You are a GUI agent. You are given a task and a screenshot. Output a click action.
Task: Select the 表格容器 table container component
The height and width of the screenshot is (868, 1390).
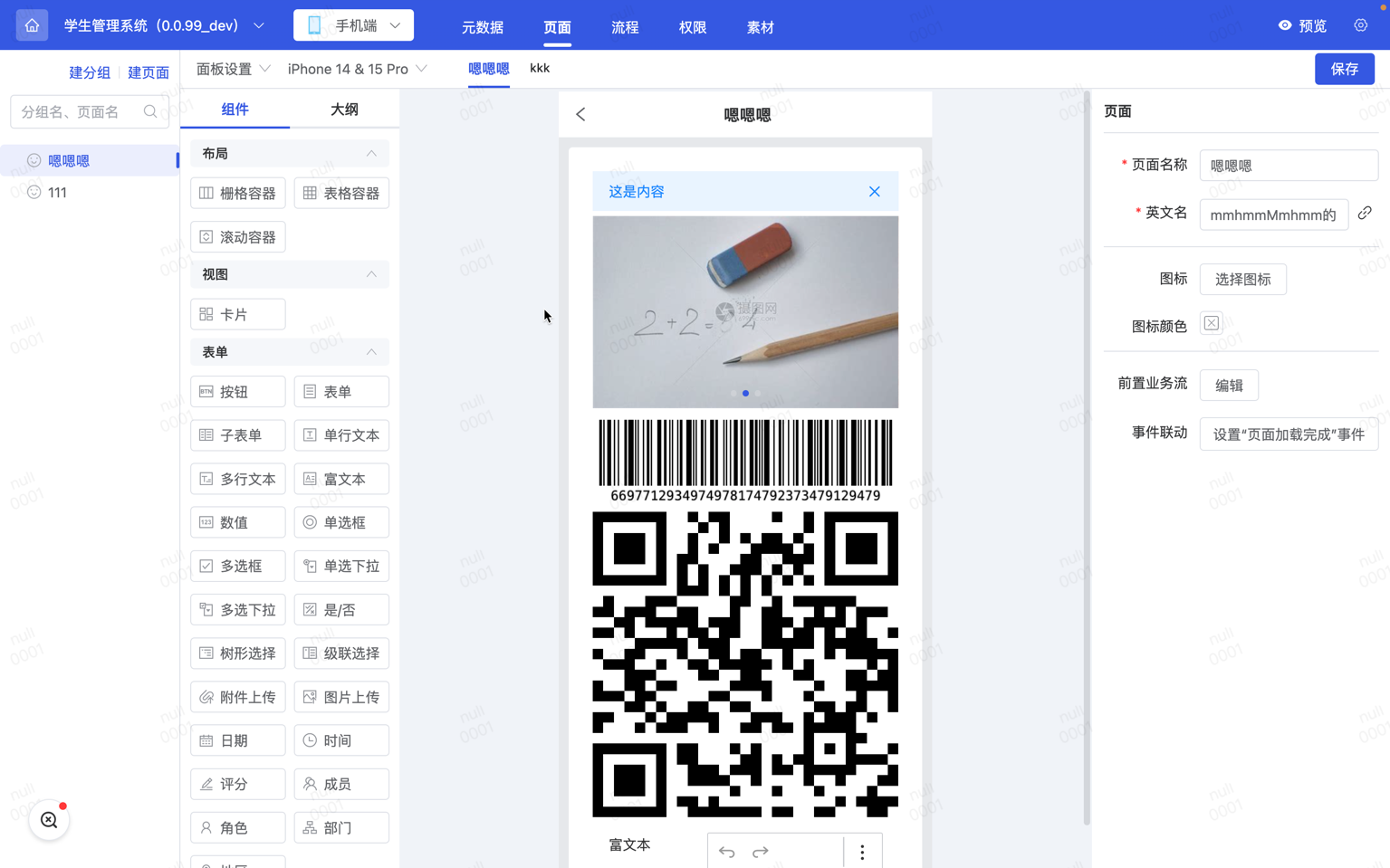click(341, 193)
